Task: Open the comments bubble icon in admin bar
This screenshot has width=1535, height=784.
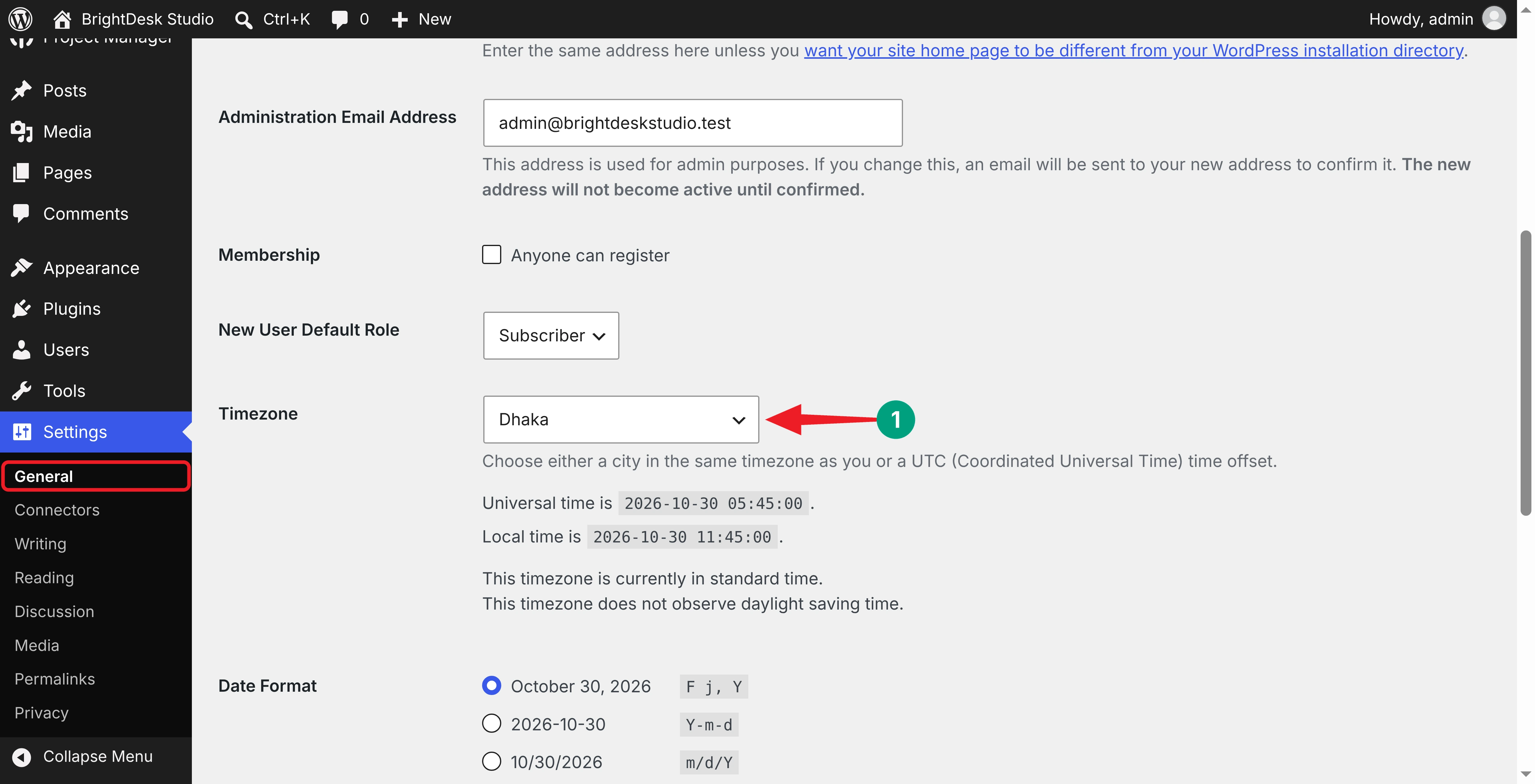Action: [340, 20]
